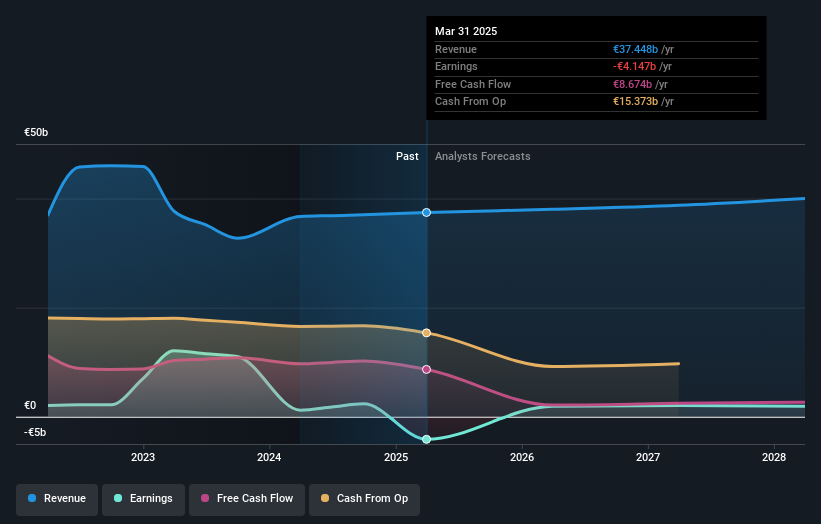Screen dimensions: 821x524
Task: Select the Free Cash Flow marker on chart
Action: click(427, 370)
